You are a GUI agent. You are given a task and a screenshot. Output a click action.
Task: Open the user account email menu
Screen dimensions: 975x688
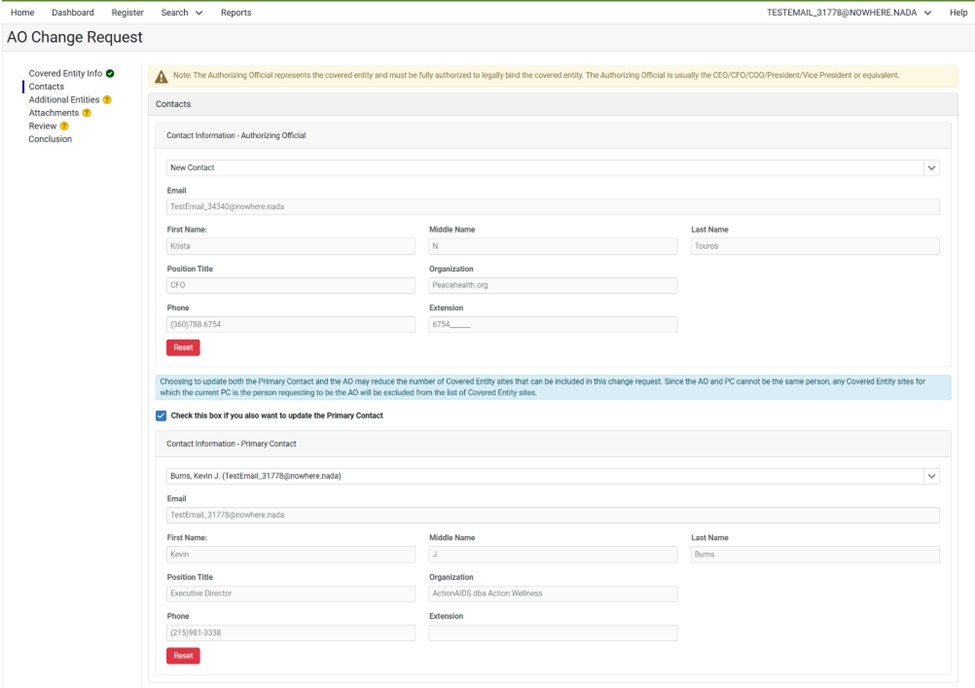[848, 12]
